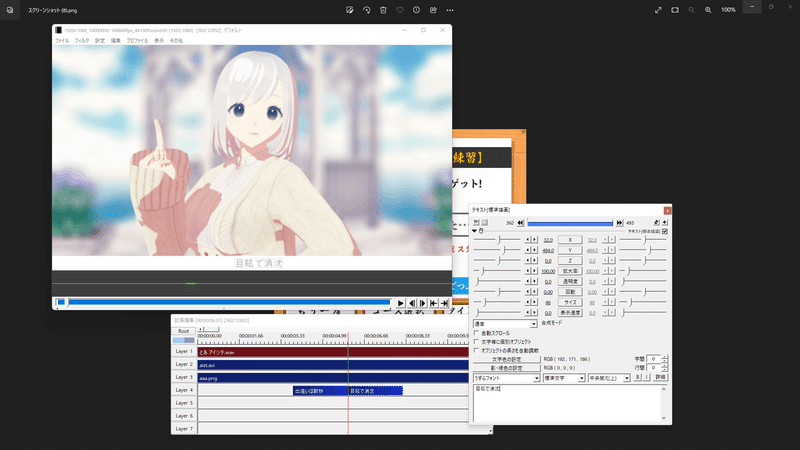Open the three-dot more menu in Photos
The width and height of the screenshot is (800, 450).
pos(449,10)
